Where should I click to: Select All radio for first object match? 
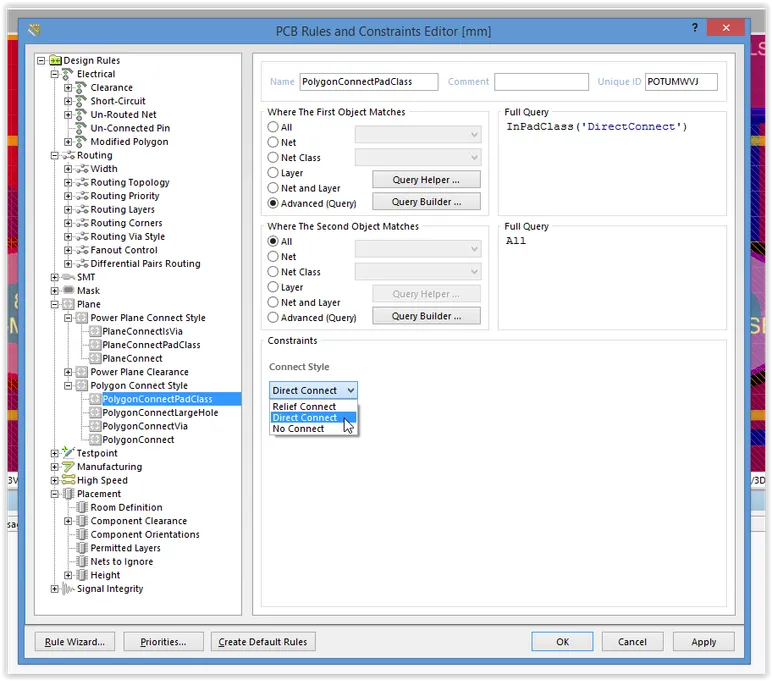point(273,128)
